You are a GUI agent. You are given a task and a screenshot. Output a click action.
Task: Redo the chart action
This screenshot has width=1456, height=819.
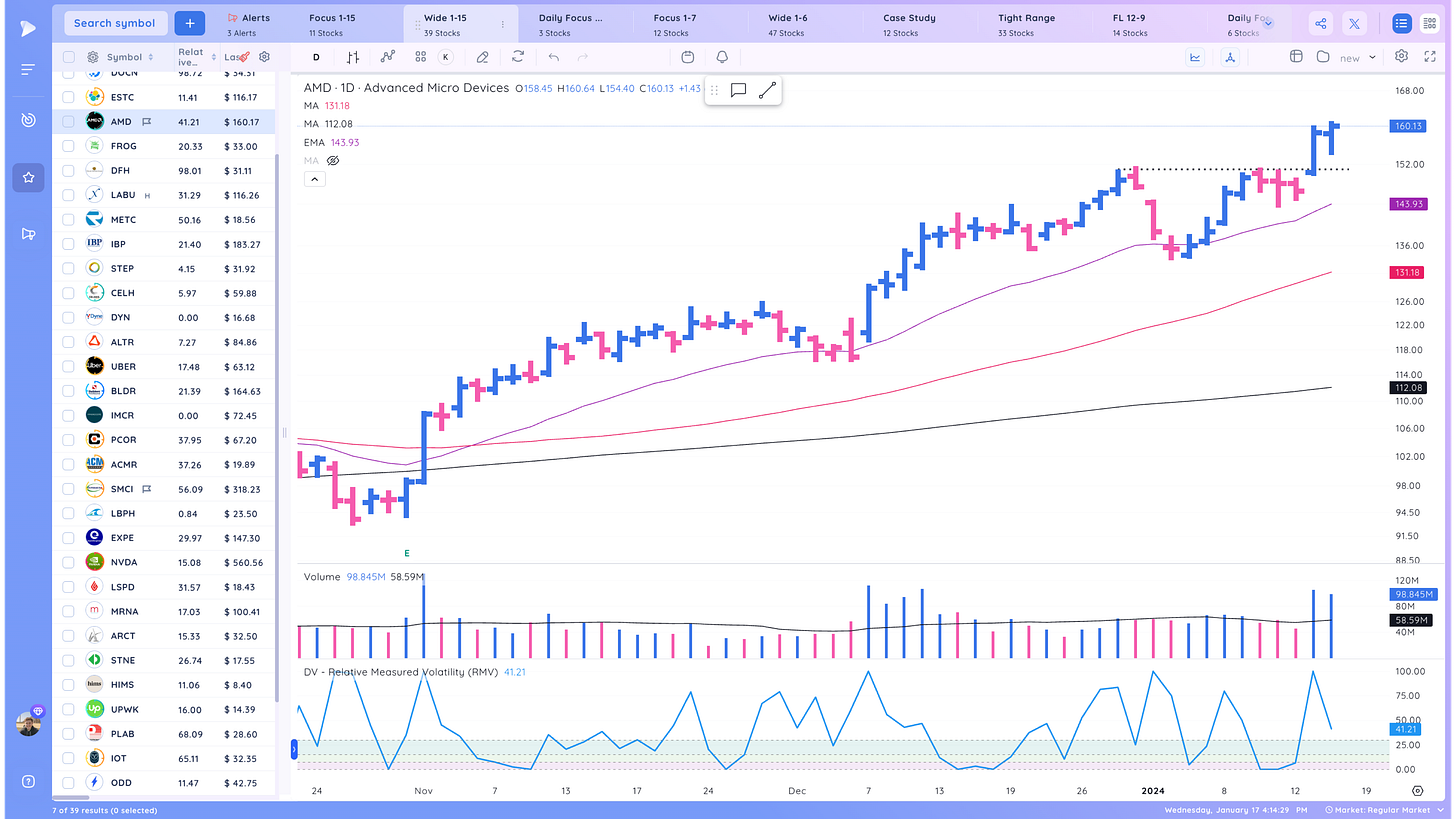pyautogui.click(x=583, y=58)
